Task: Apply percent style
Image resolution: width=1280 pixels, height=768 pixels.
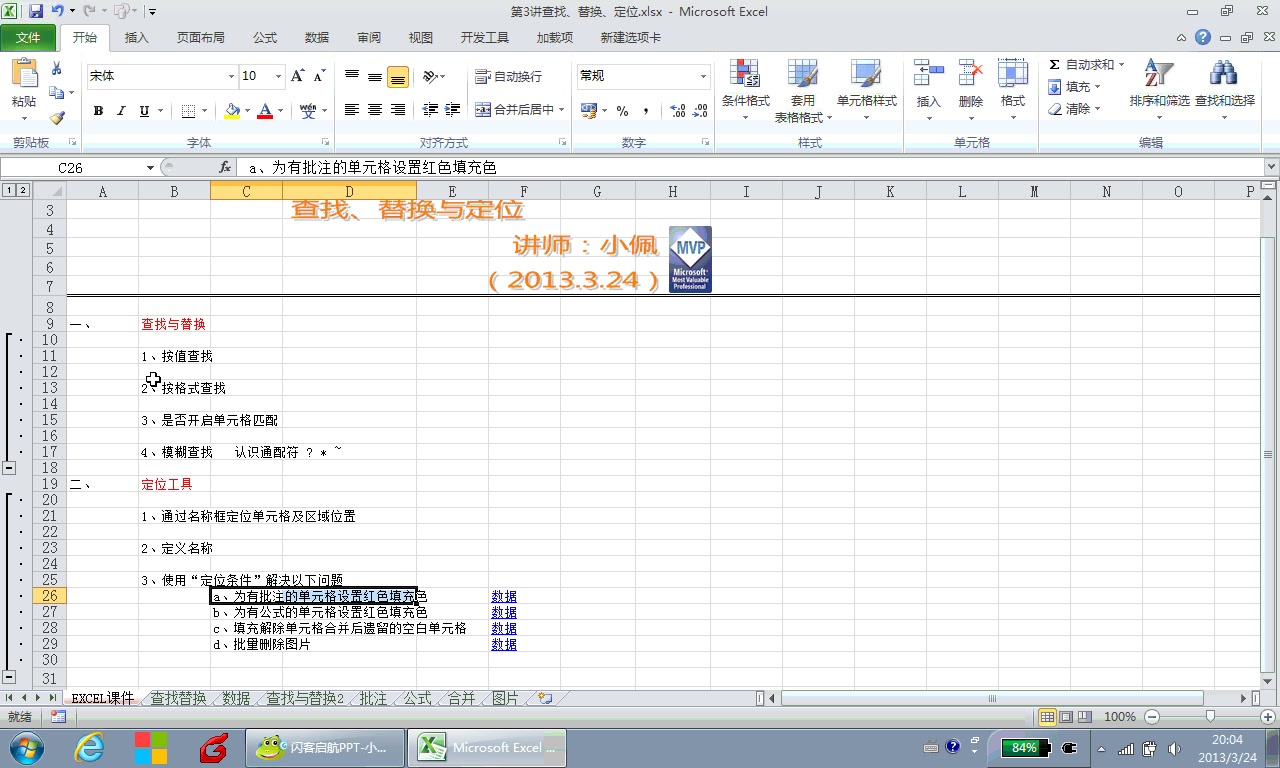Action: [x=622, y=110]
